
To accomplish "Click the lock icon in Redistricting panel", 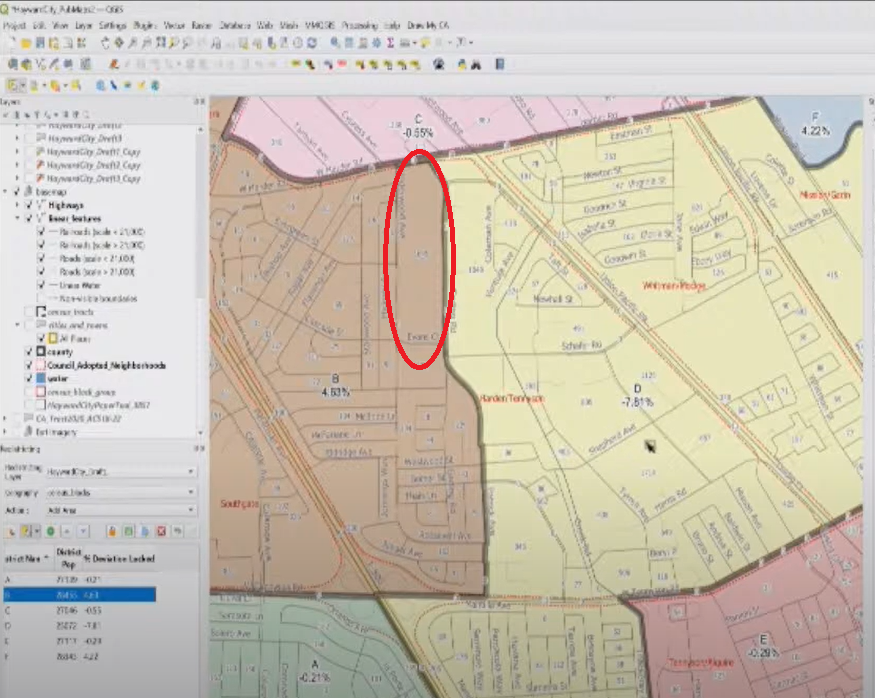I will point(114,531).
